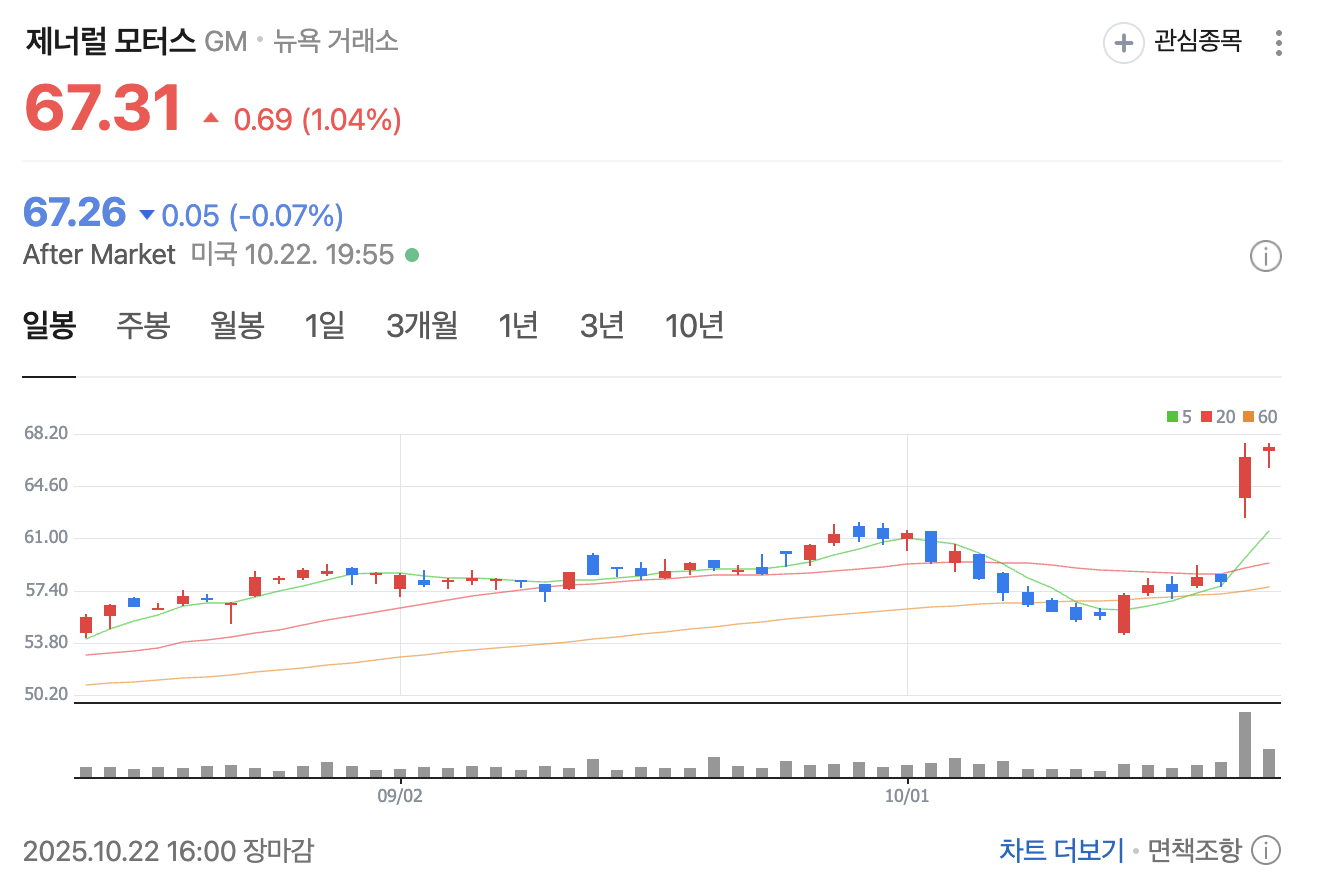This screenshot has width=1320, height=886.
Task: Click the 2025.10.22 16:00 장마감 text
Action: pos(168,851)
